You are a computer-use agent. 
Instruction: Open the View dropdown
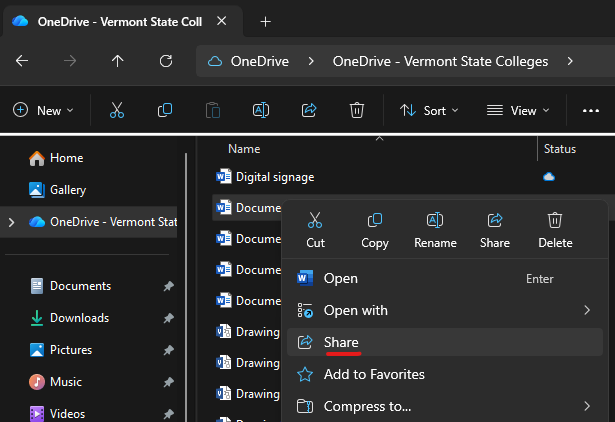[x=518, y=111]
